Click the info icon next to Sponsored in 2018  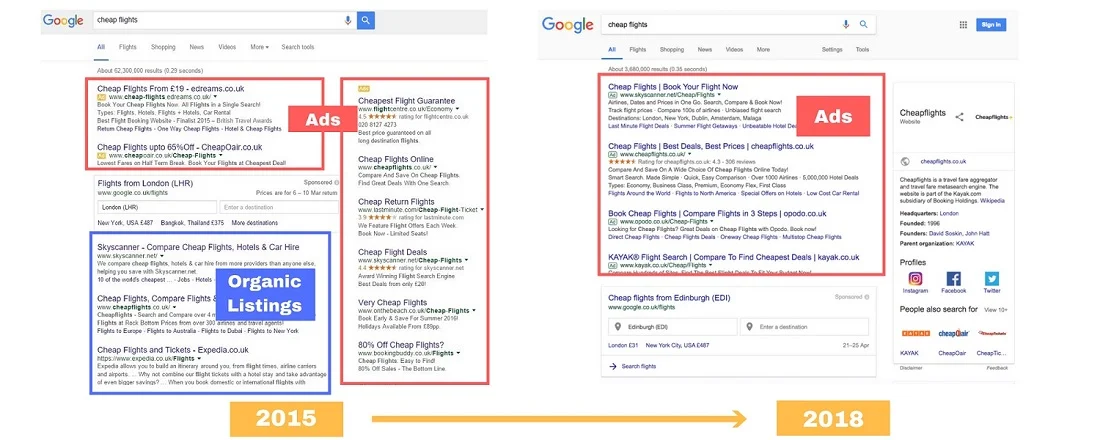867,298
